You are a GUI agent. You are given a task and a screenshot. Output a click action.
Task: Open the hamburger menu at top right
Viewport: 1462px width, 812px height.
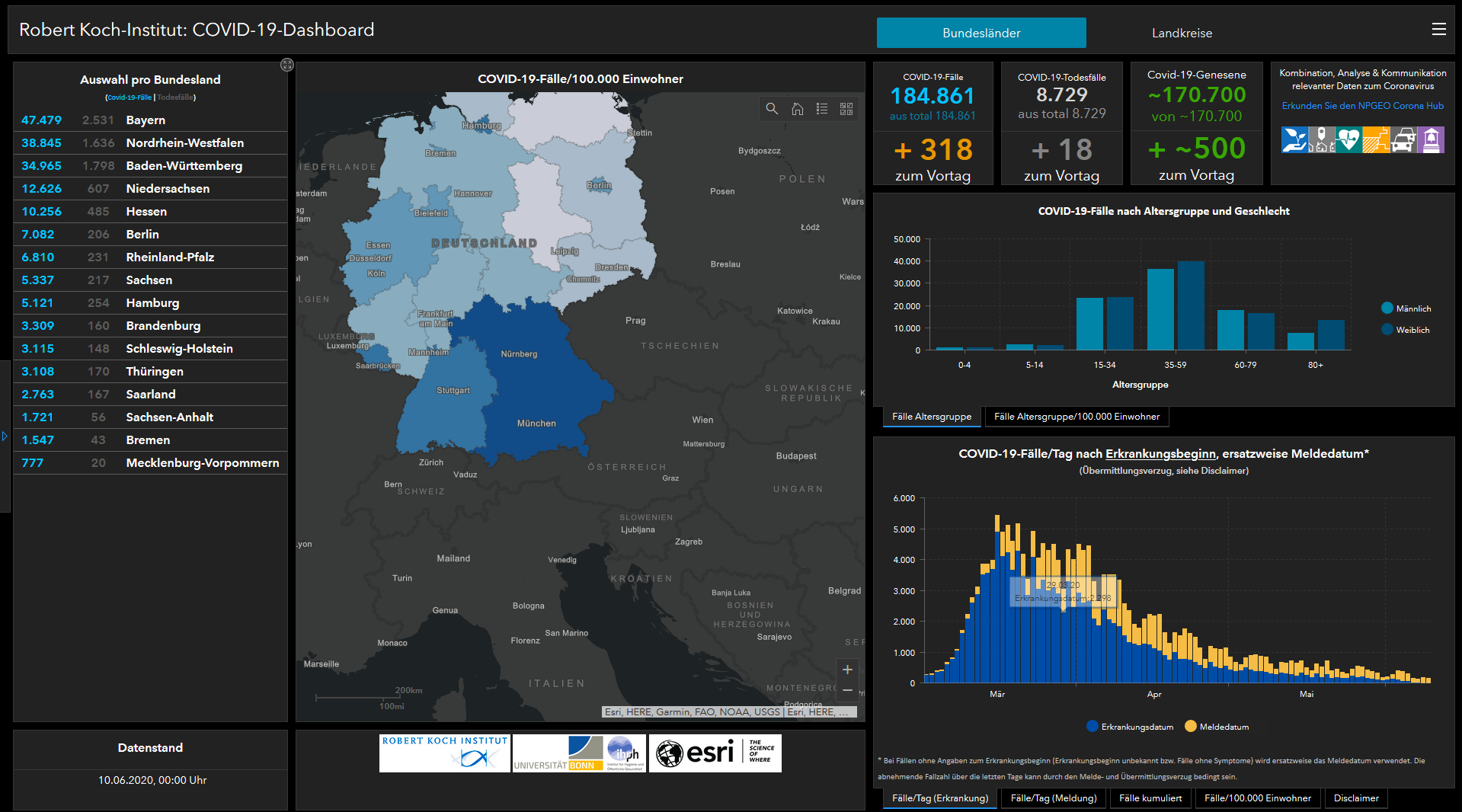coord(1438,30)
